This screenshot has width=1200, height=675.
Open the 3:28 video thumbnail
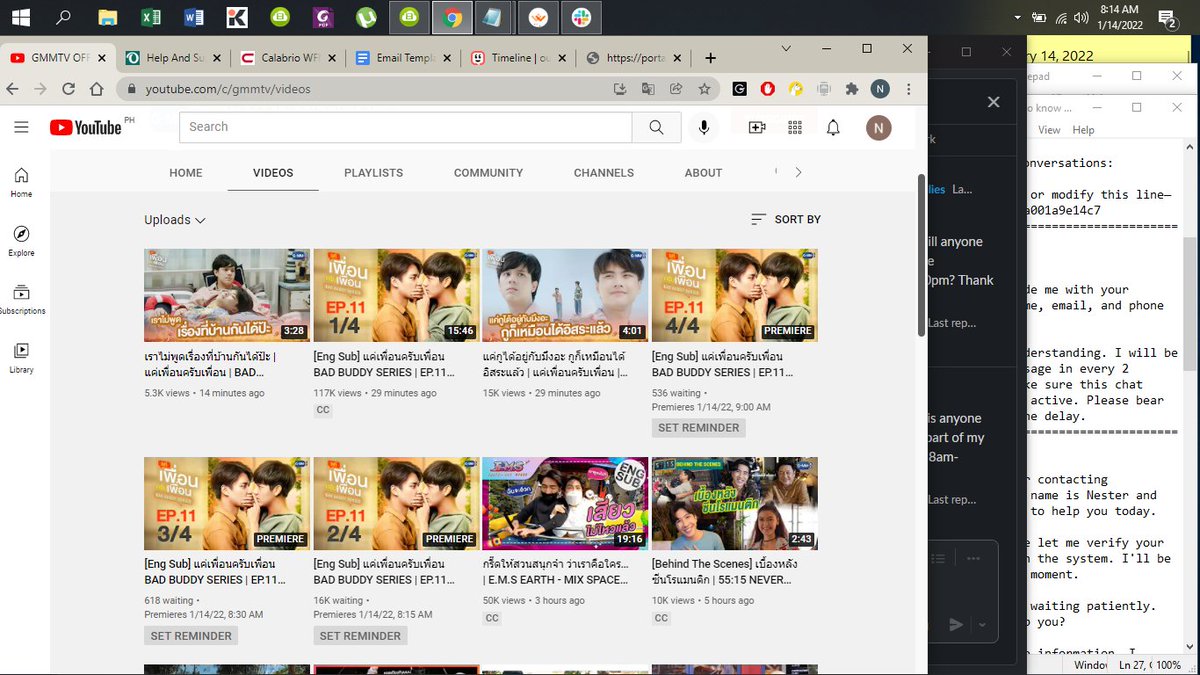click(227, 295)
